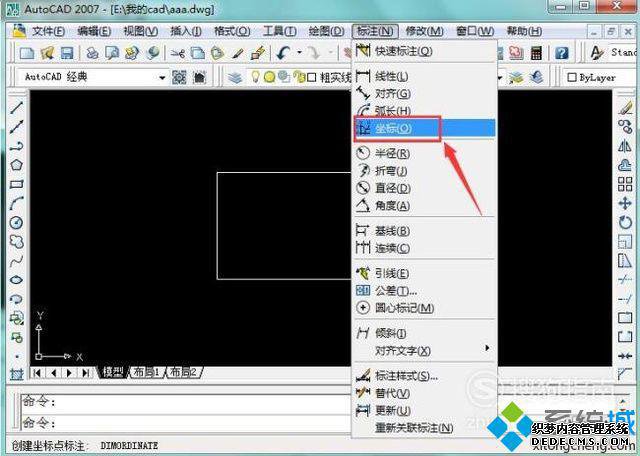The image size is (640, 456).
Task: Toggle the layer on/off light bulb
Action: point(256,76)
